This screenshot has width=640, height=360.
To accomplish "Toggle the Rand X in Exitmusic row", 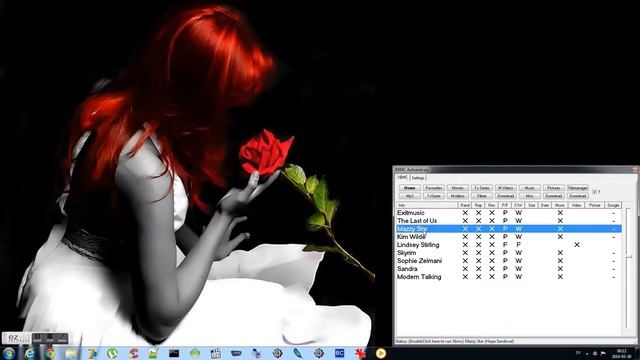I will click(x=465, y=213).
